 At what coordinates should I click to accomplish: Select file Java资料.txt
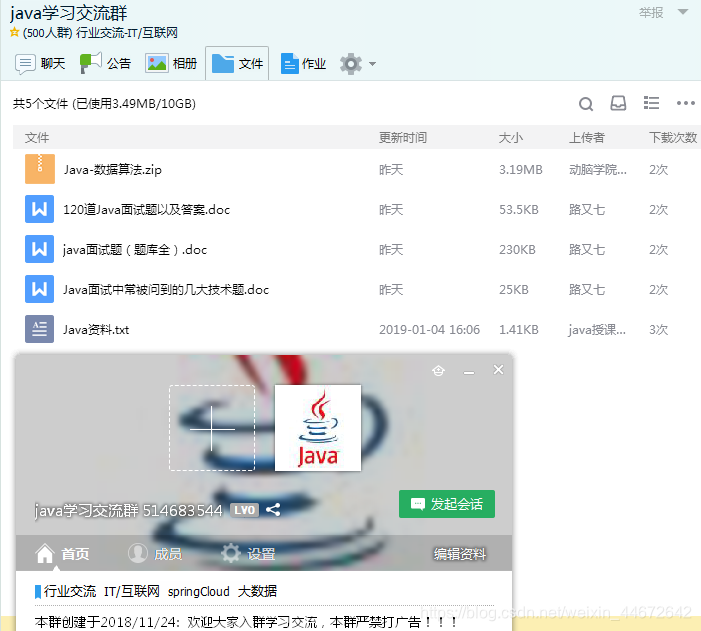coord(96,330)
